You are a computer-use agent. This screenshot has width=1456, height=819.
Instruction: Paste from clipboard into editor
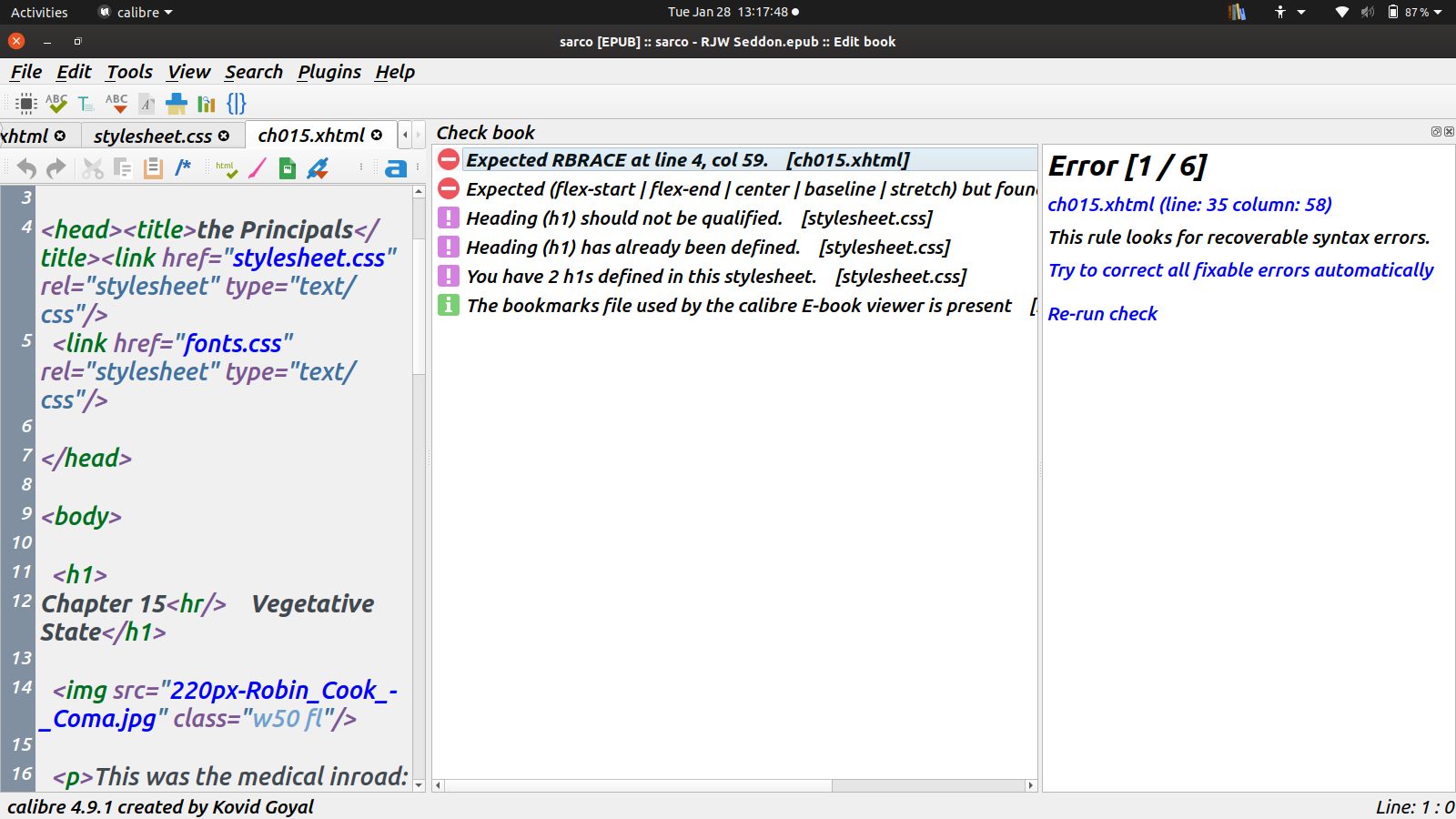pos(153,168)
